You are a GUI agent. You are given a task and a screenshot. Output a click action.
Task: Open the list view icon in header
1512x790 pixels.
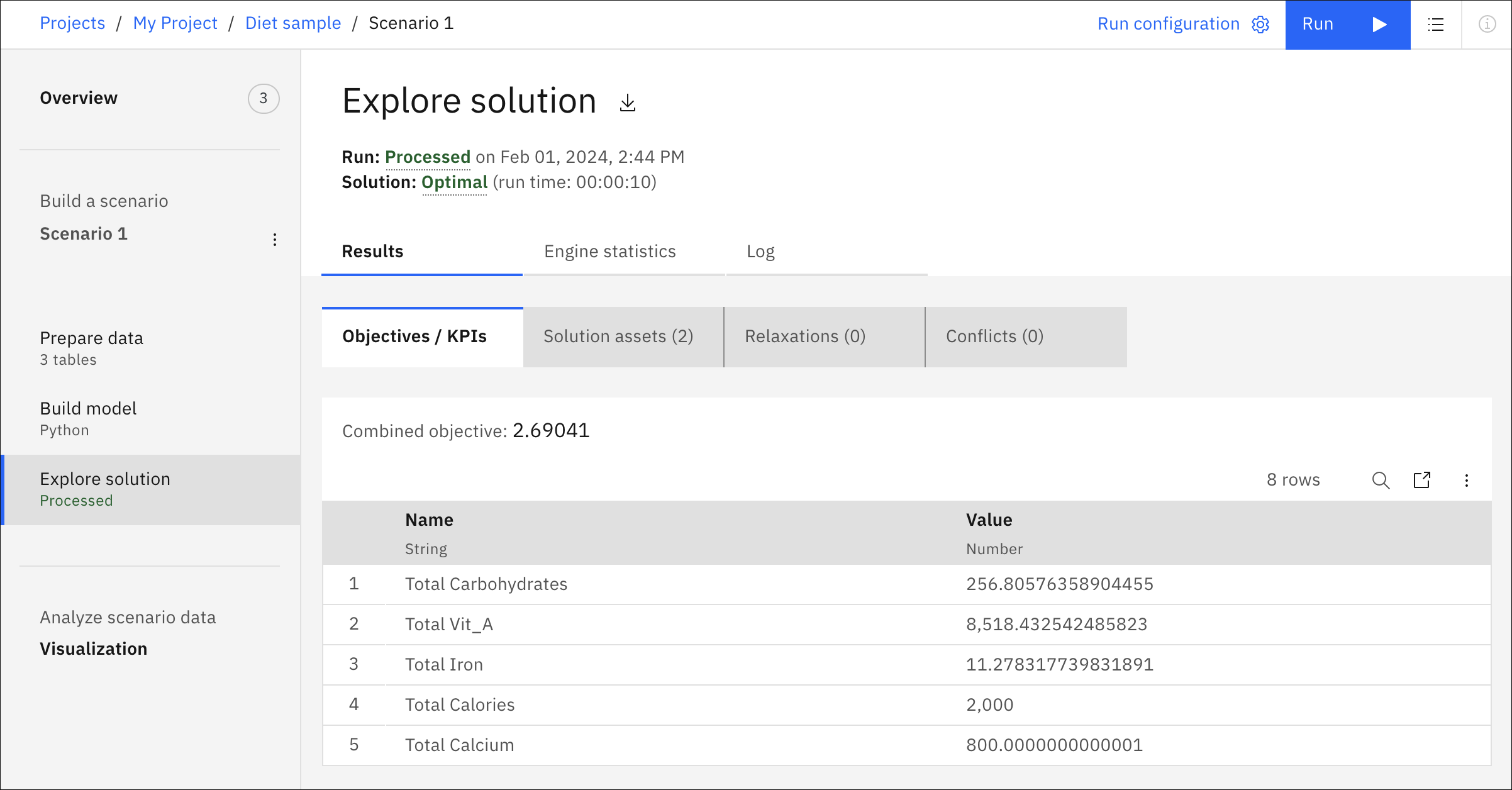coord(1436,25)
